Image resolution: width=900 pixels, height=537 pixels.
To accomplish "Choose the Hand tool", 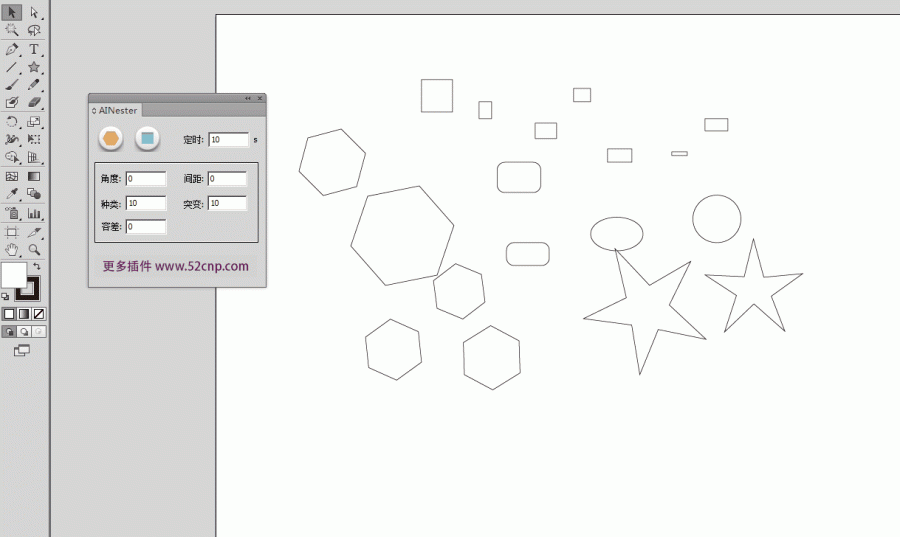I will click(11, 250).
